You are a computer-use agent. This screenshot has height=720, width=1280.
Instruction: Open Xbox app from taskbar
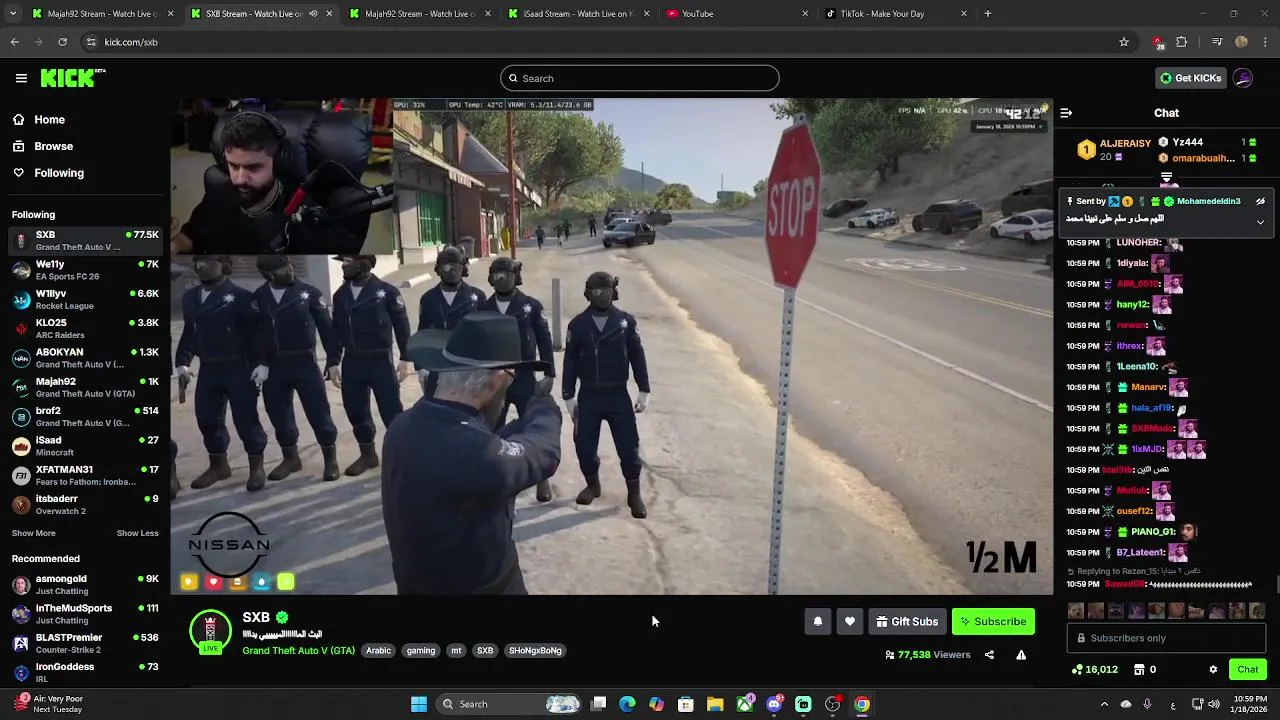coord(745,704)
